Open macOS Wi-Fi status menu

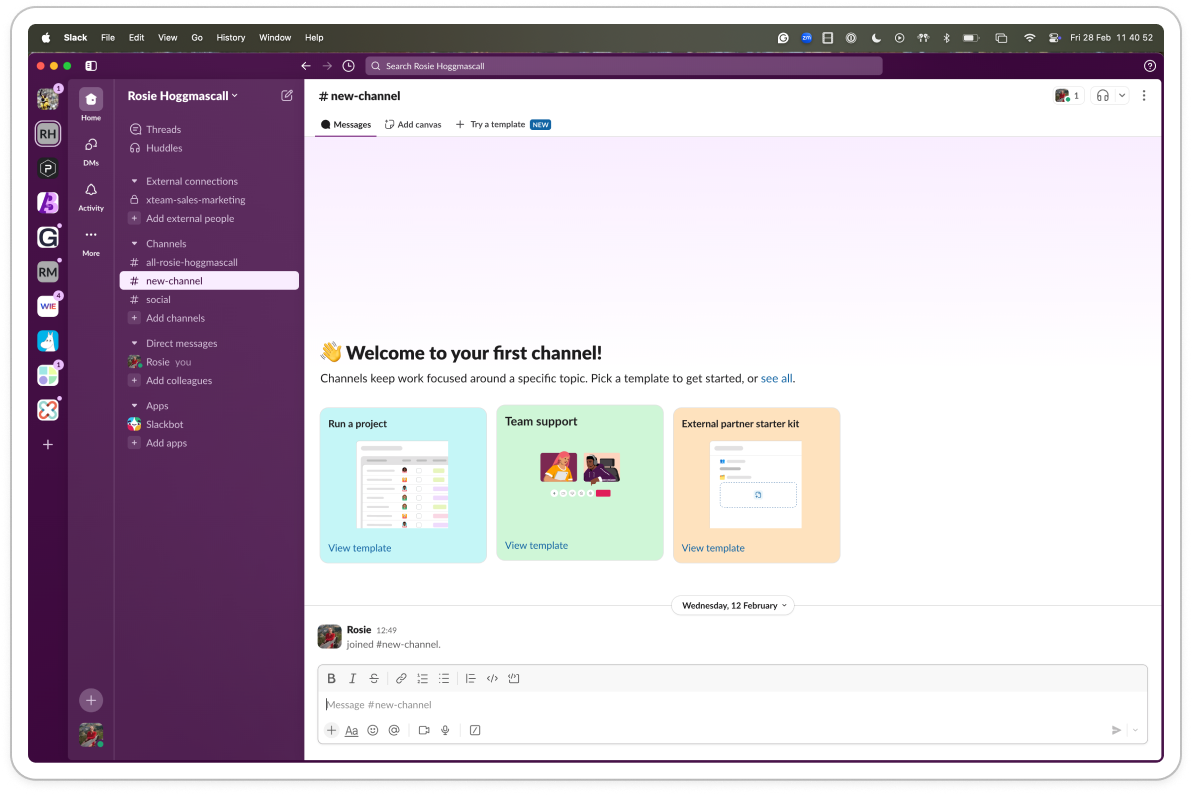(x=1029, y=37)
